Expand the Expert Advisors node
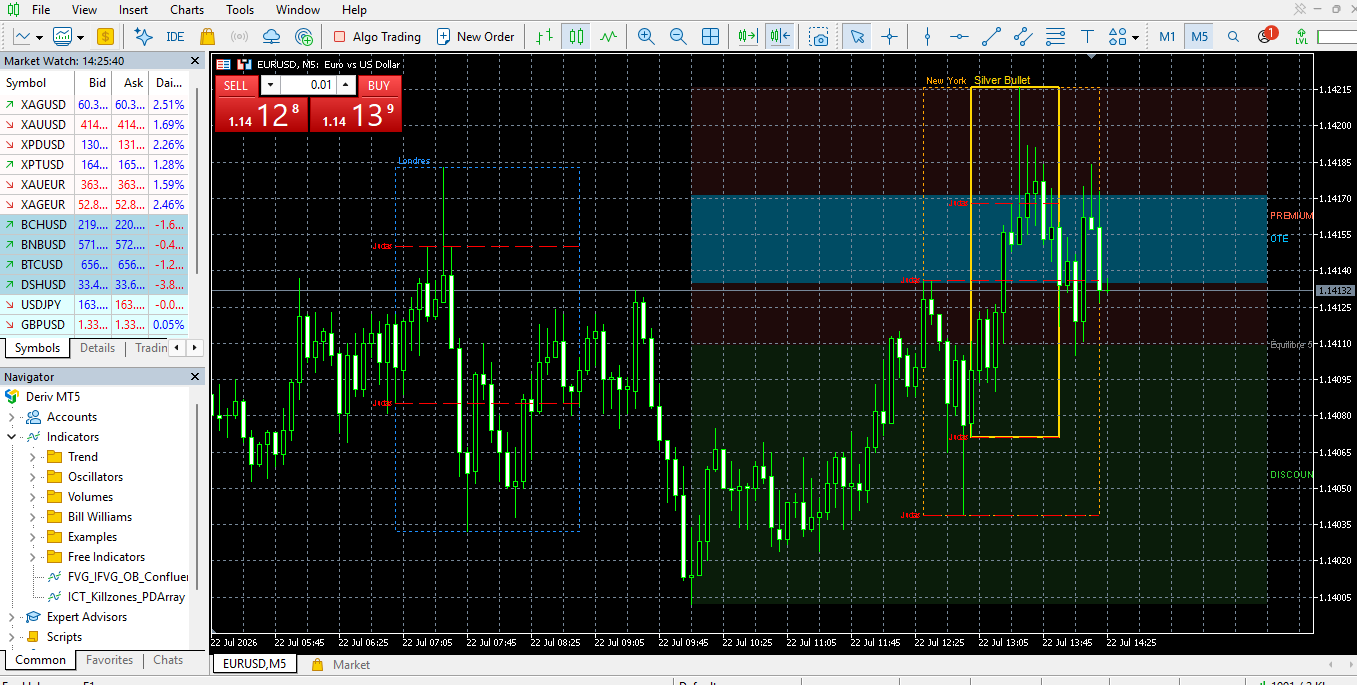 point(12,617)
